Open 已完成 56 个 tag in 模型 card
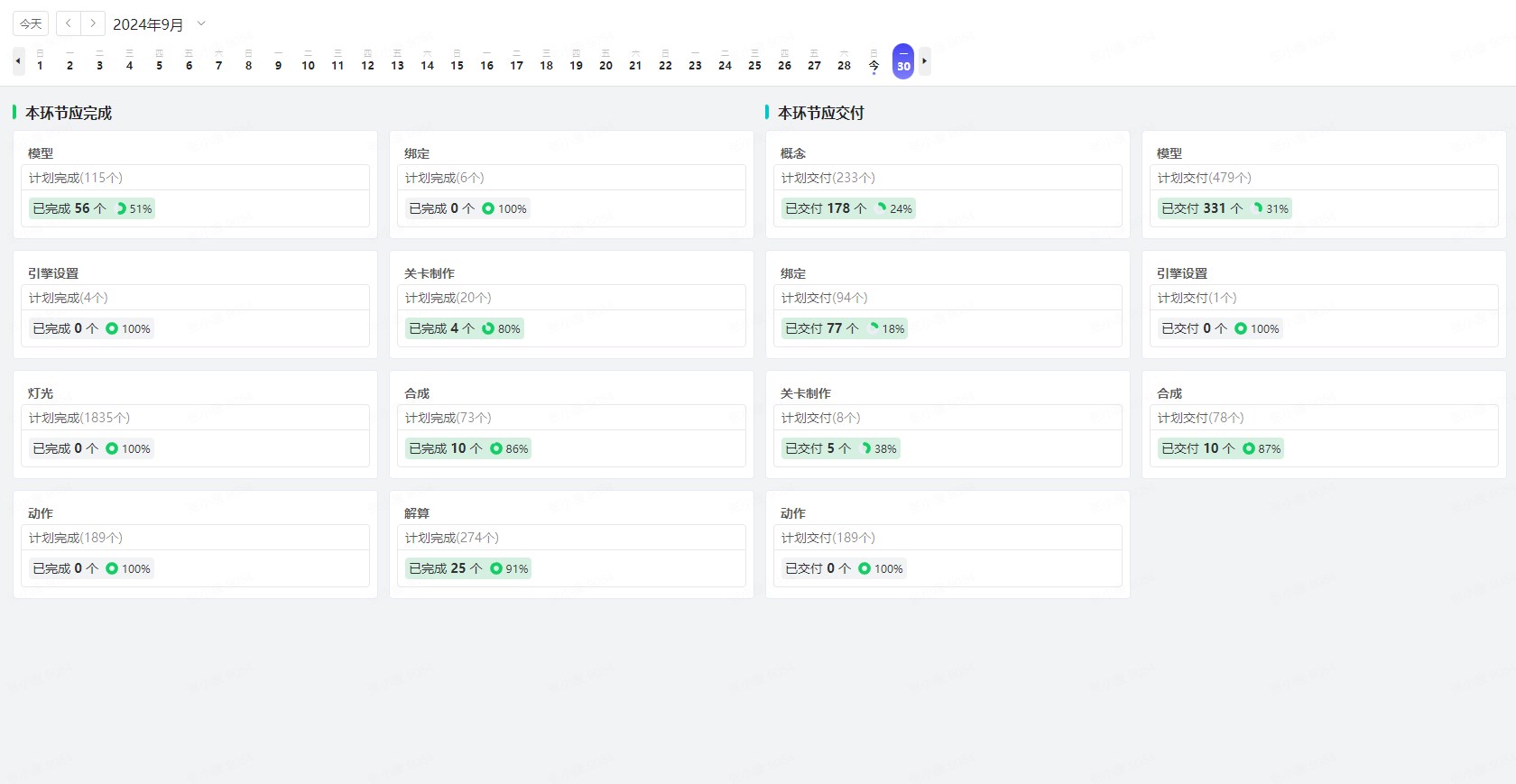The width and height of the screenshot is (1516, 784). 69,208
